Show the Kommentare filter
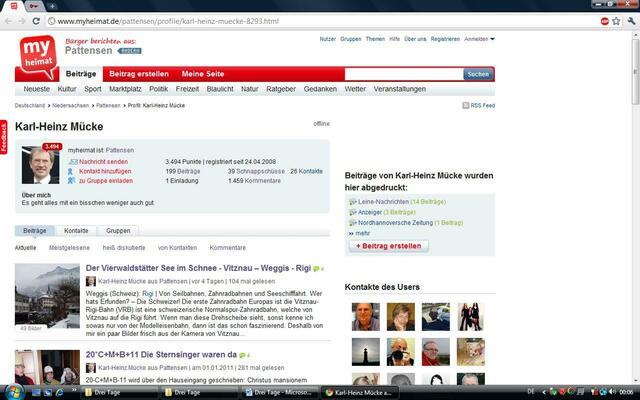 (x=227, y=248)
